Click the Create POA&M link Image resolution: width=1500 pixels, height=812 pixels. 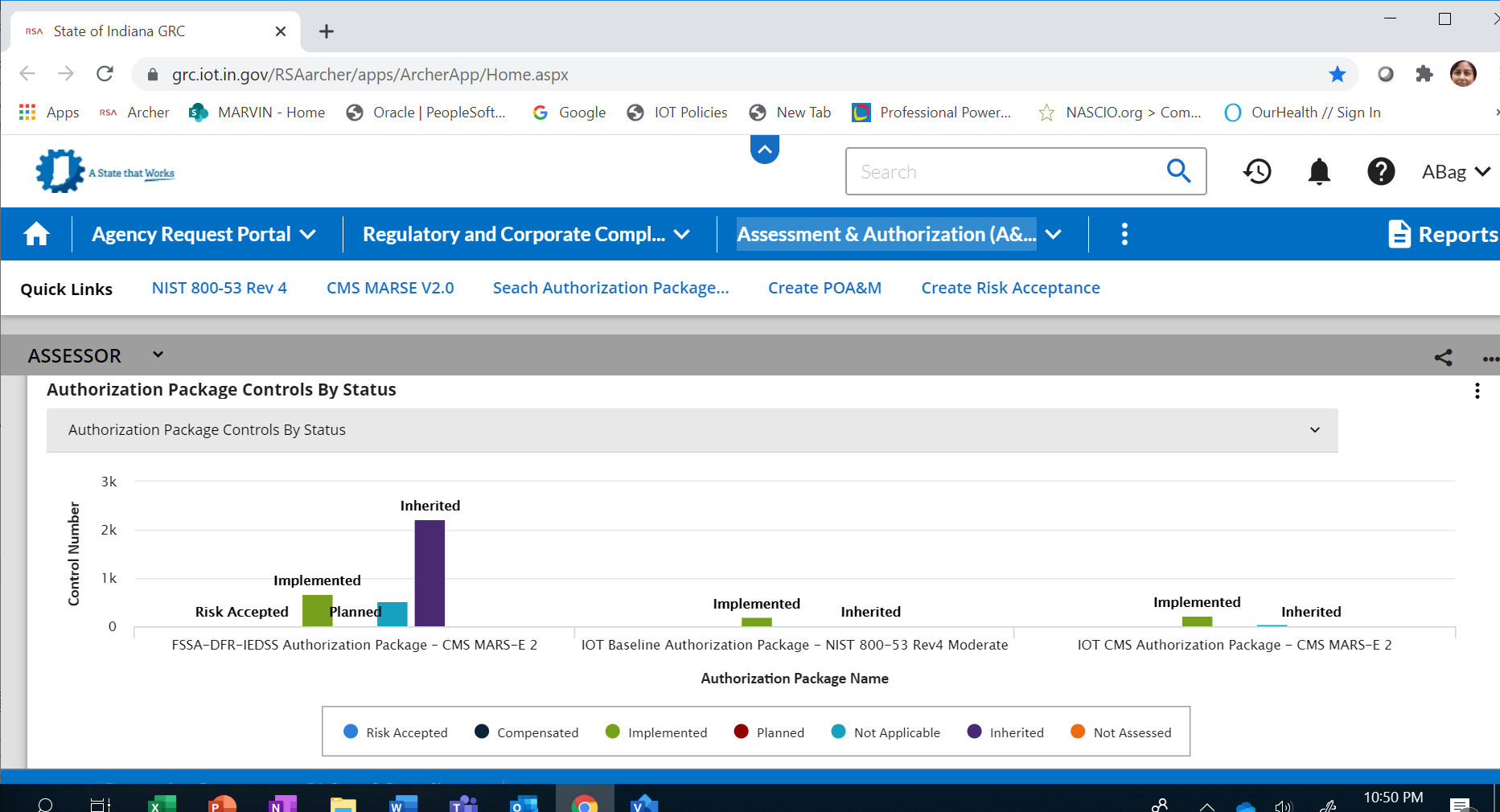[x=824, y=288]
